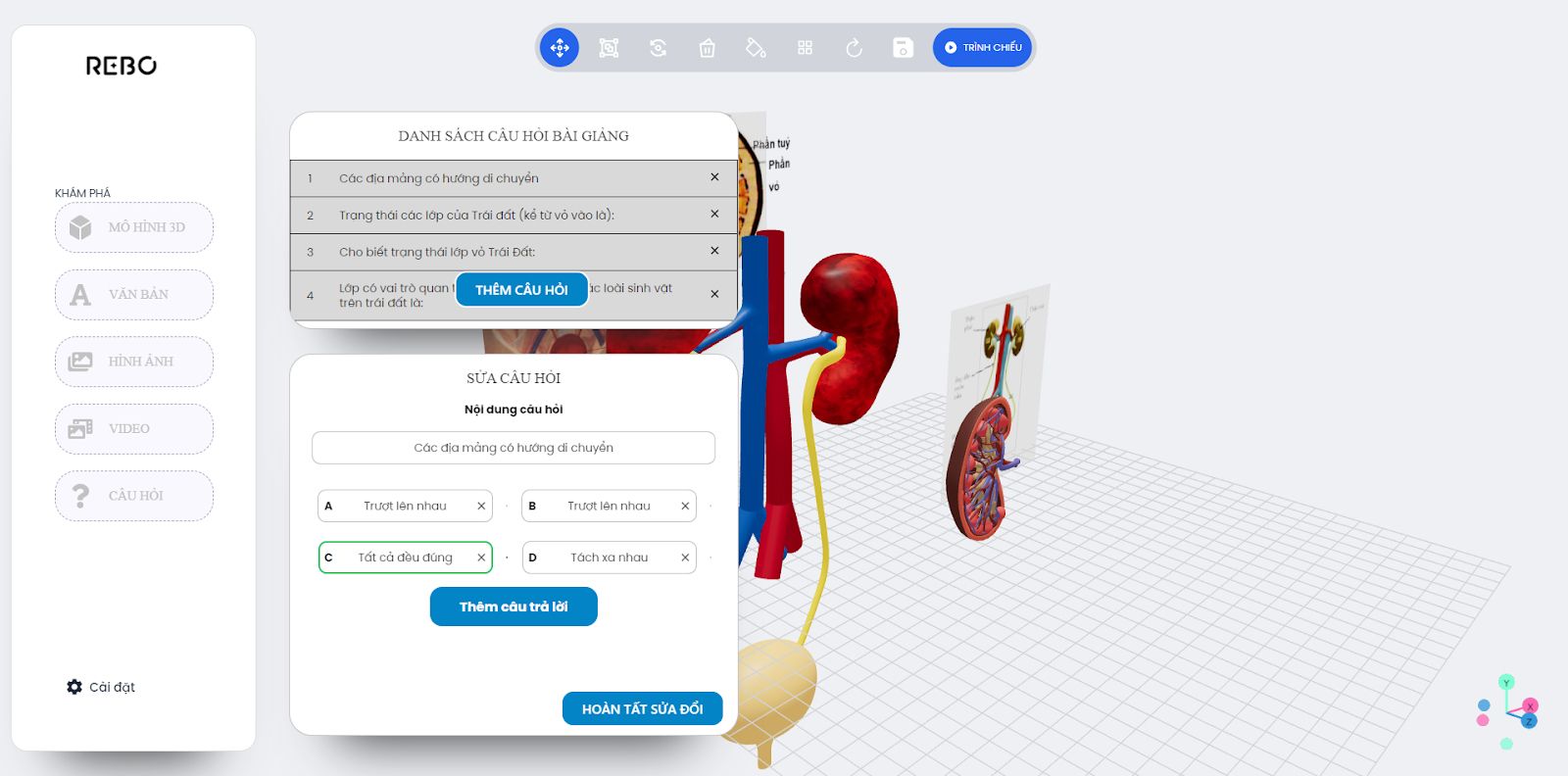Click Thêm câu trả lời button

[x=514, y=606]
